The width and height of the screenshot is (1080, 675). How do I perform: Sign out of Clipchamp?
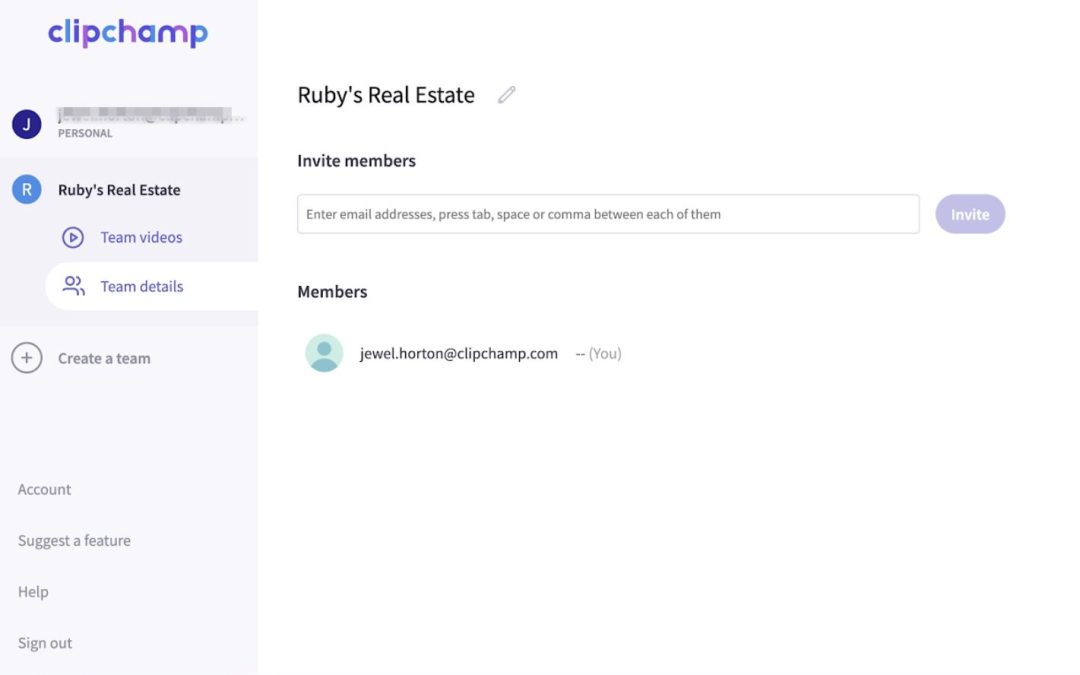click(45, 643)
